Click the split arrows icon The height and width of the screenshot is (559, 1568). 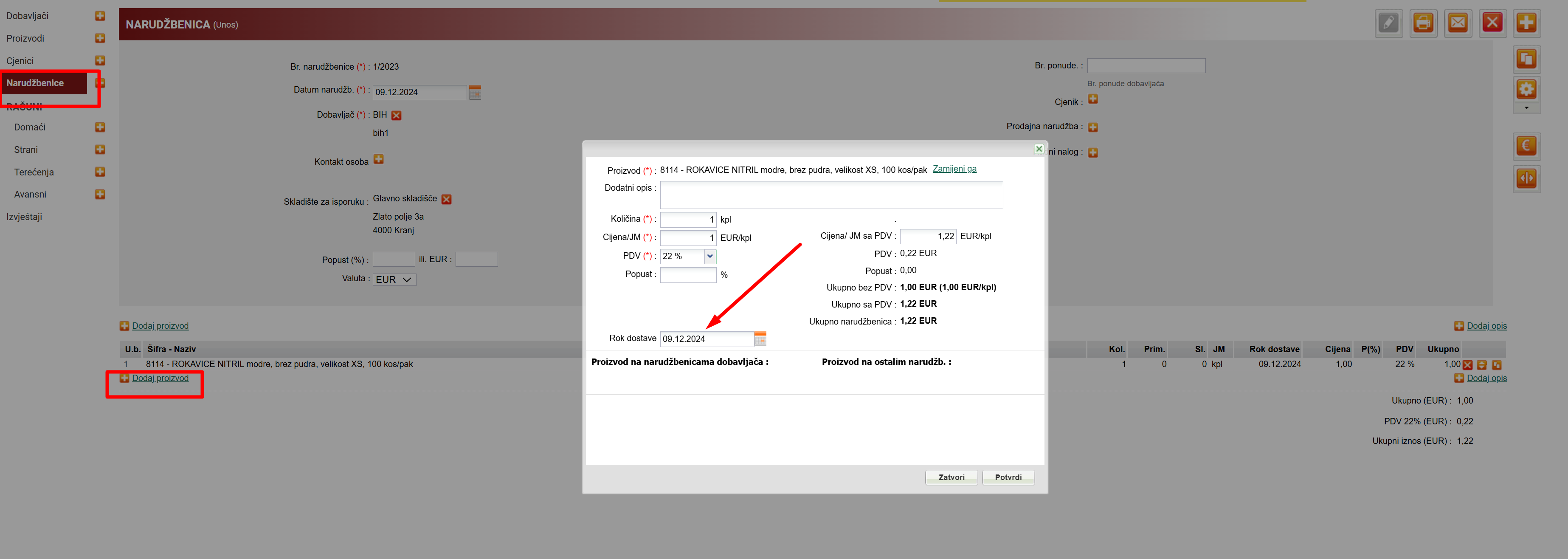click(1526, 179)
